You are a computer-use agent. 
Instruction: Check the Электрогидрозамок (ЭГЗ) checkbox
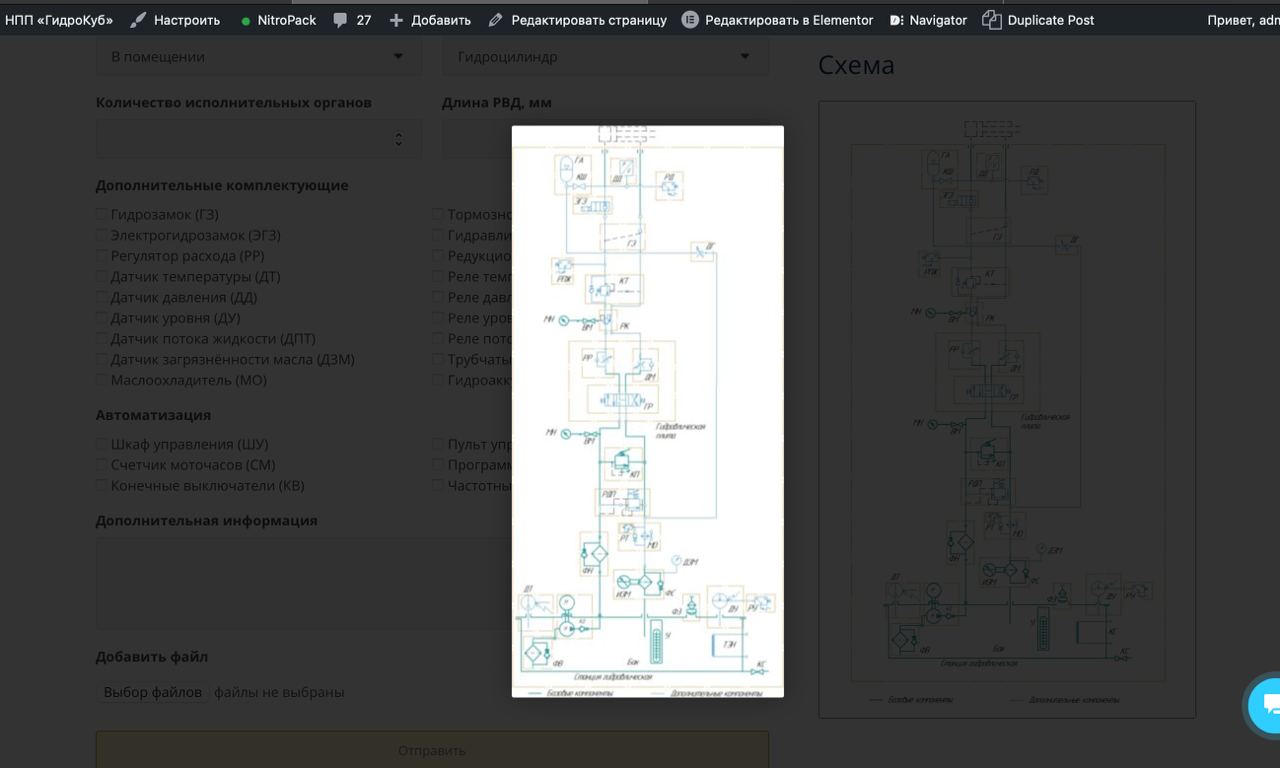coord(102,235)
